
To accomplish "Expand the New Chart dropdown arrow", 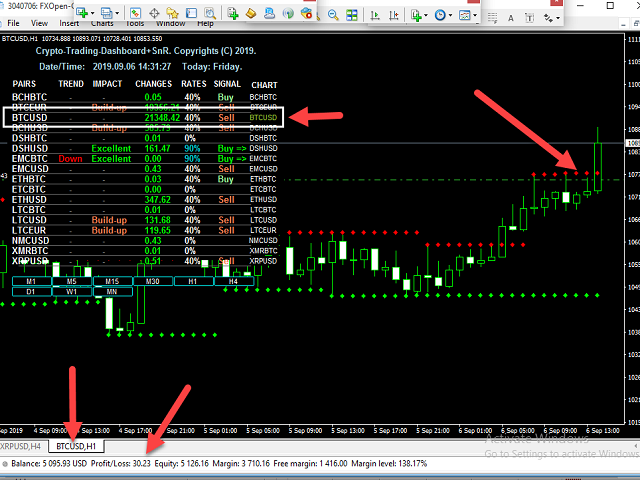I will tap(92, 13).
